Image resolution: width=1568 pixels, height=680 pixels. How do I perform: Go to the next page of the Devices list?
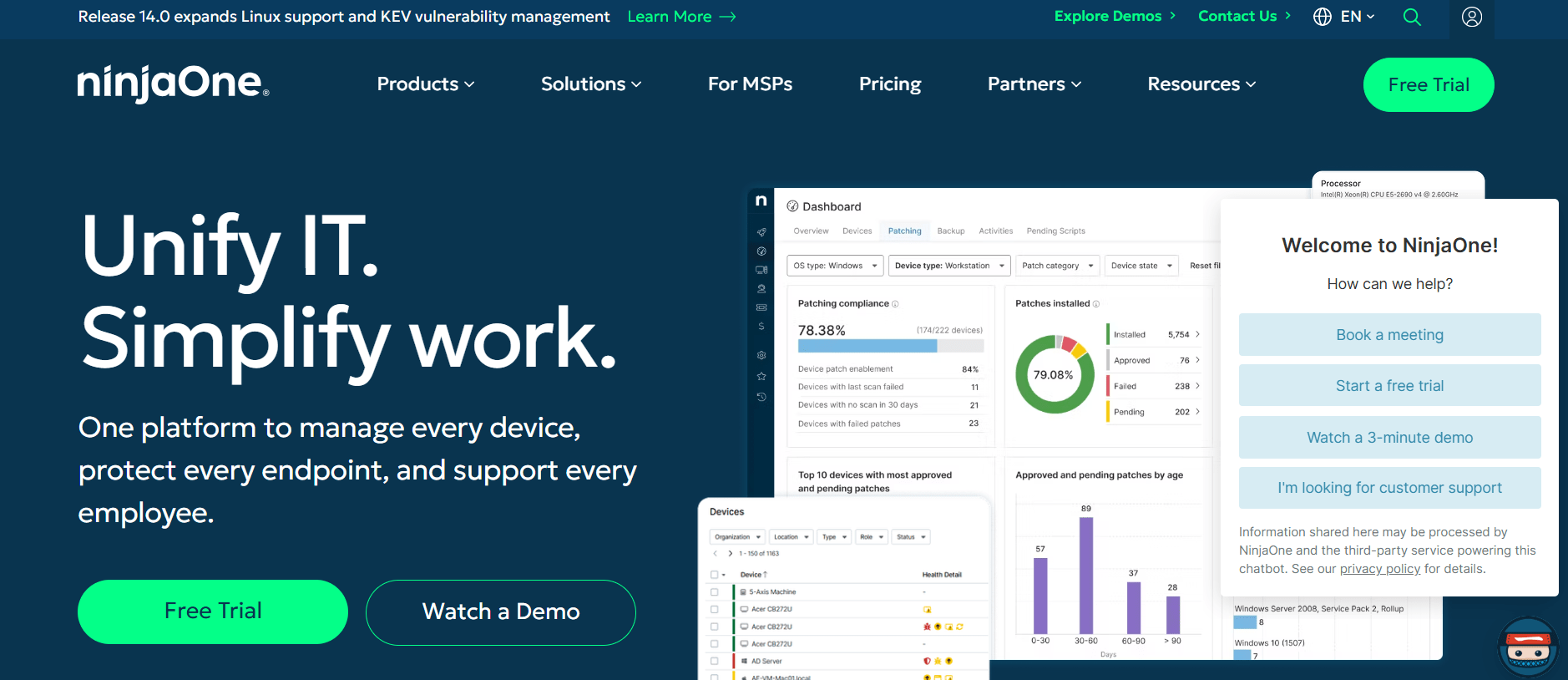[730, 554]
